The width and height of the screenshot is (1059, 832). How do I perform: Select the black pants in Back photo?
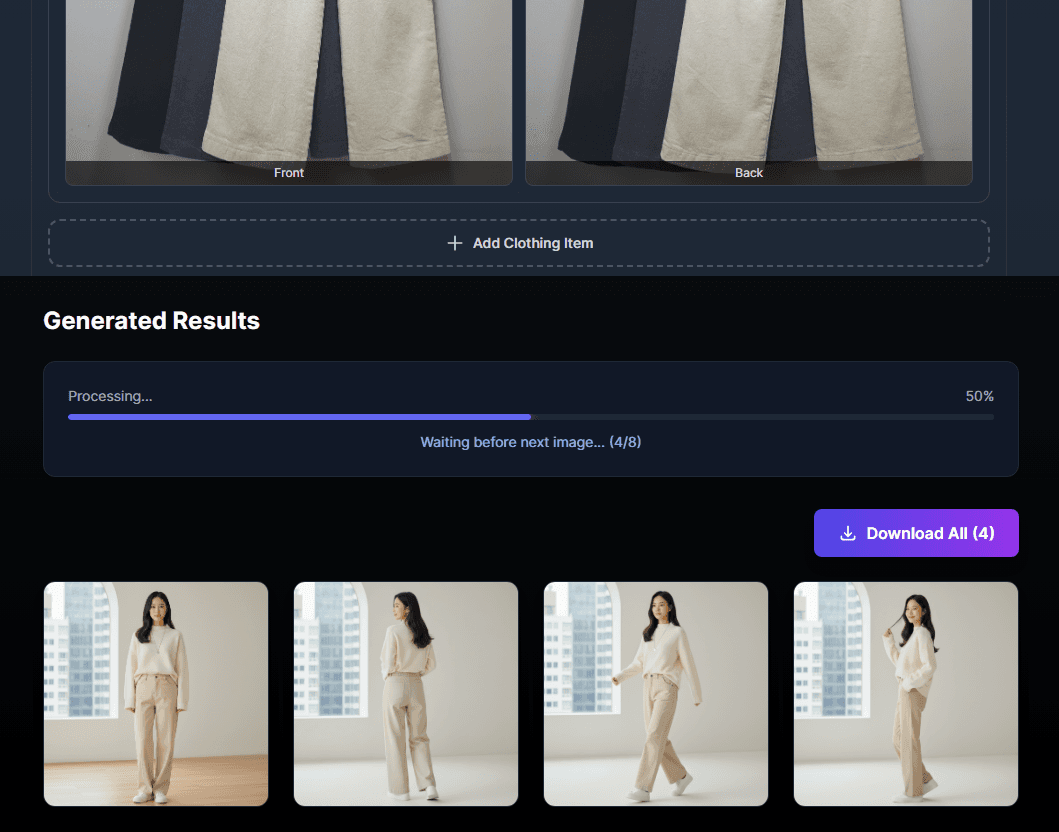[583, 80]
